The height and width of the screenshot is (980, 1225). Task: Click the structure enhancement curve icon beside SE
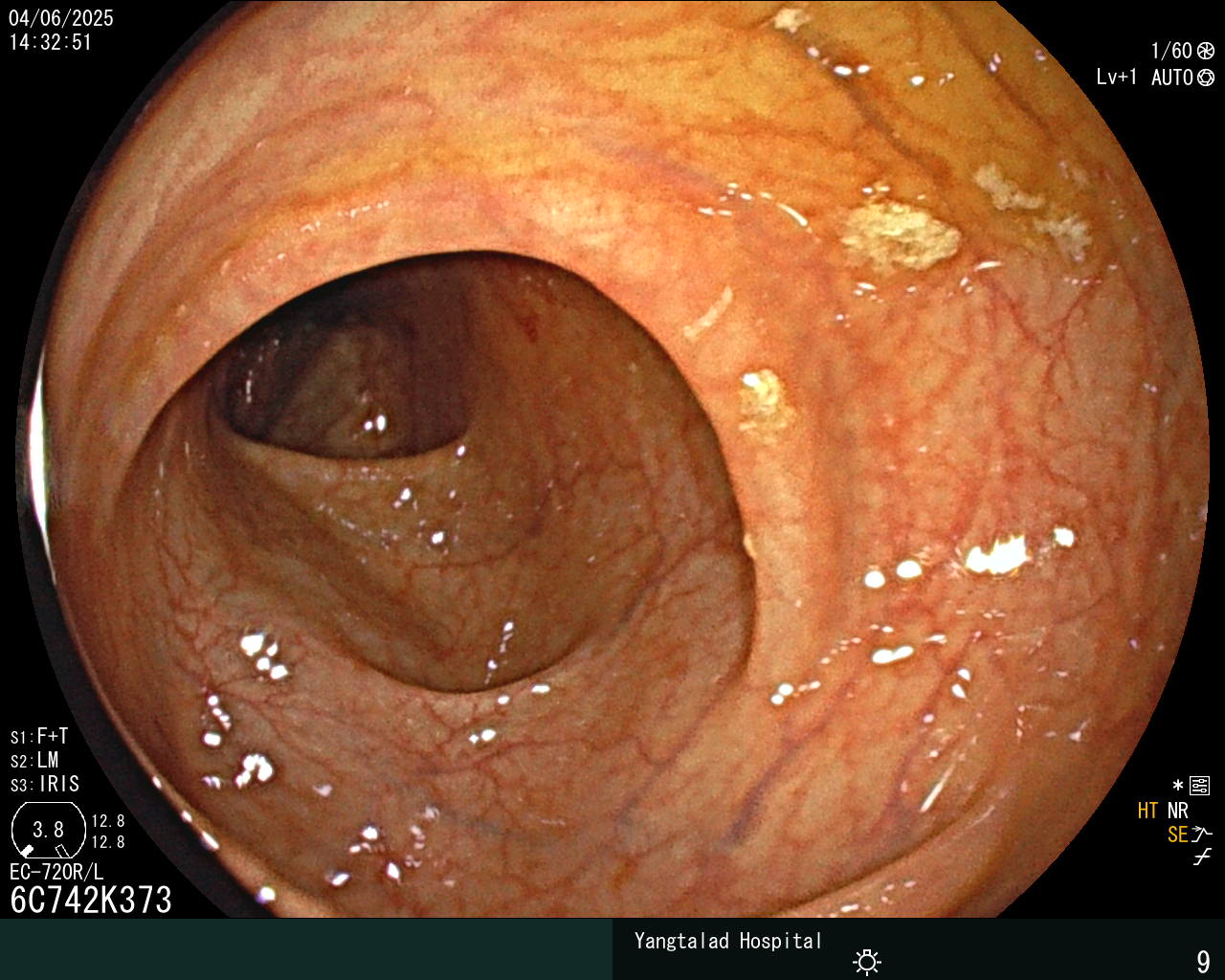click(1202, 835)
